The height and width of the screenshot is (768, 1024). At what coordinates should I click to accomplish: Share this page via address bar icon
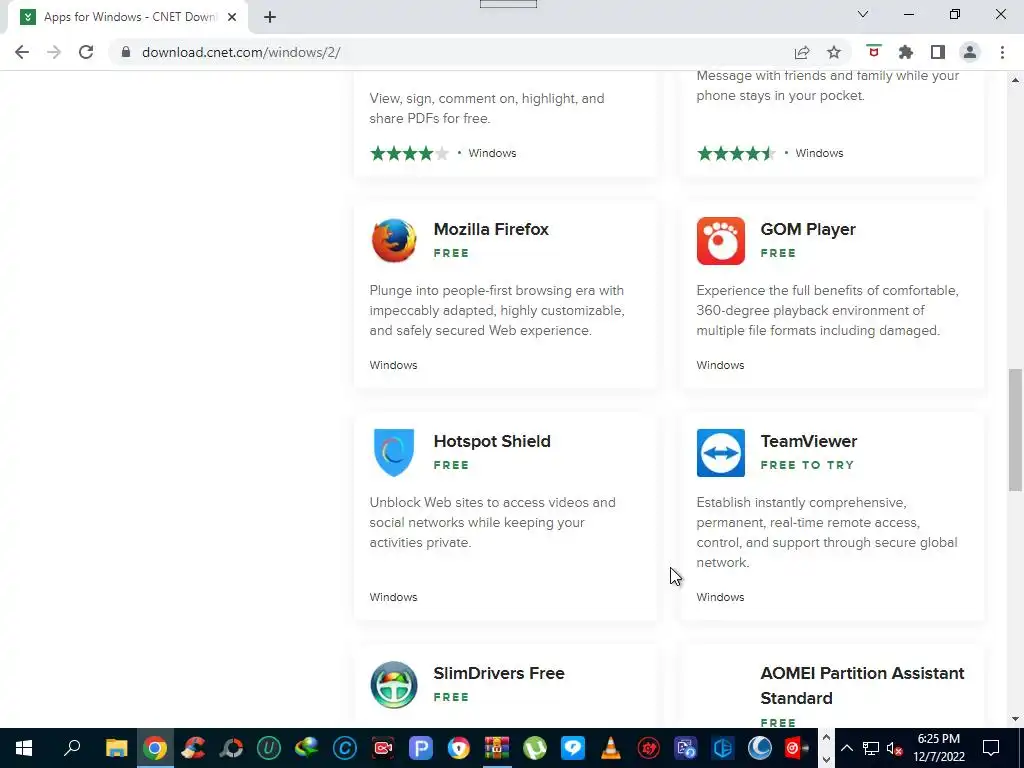pyautogui.click(x=802, y=52)
